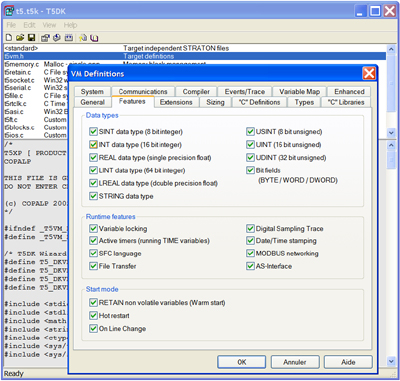Open Variable Map tab
The width and height of the screenshot is (400, 381).
click(299, 91)
